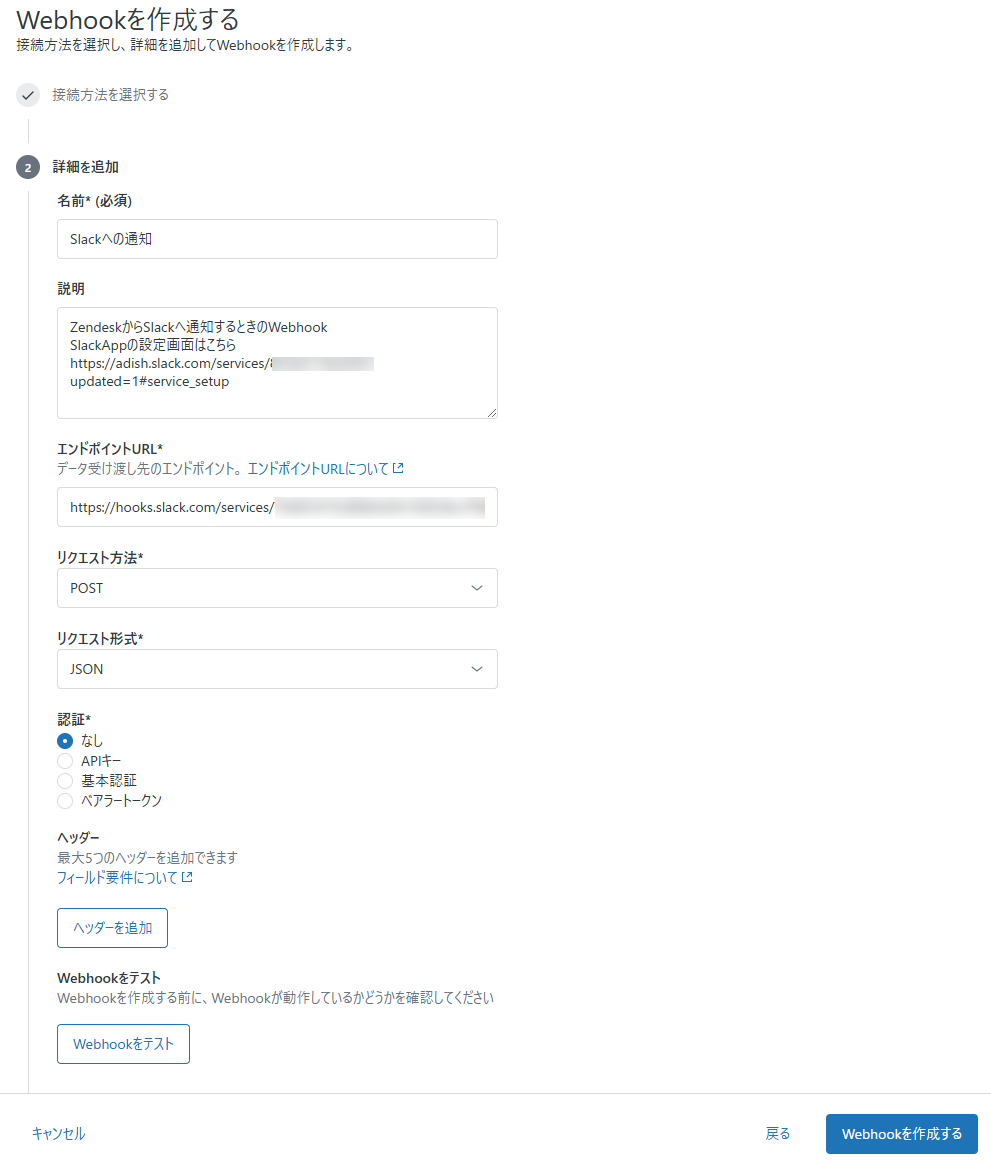Click the completed step checkmark icon
The width and height of the screenshot is (991, 1167).
click(28, 95)
